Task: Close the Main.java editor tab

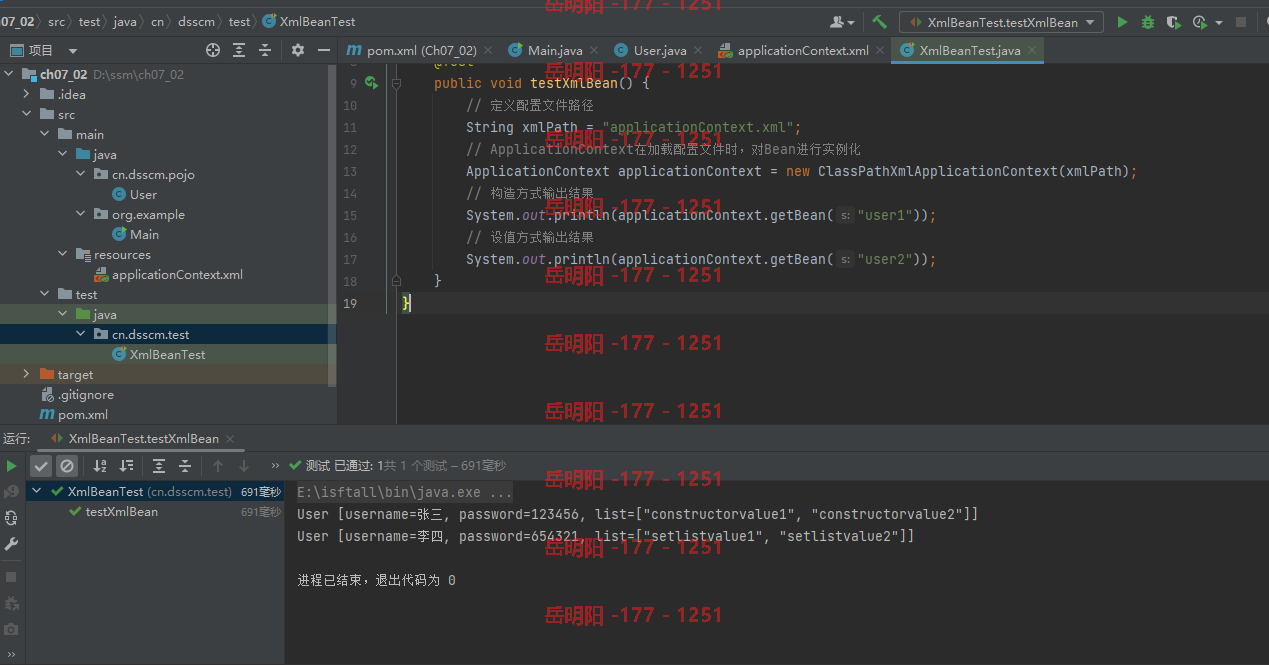Action: [x=593, y=50]
